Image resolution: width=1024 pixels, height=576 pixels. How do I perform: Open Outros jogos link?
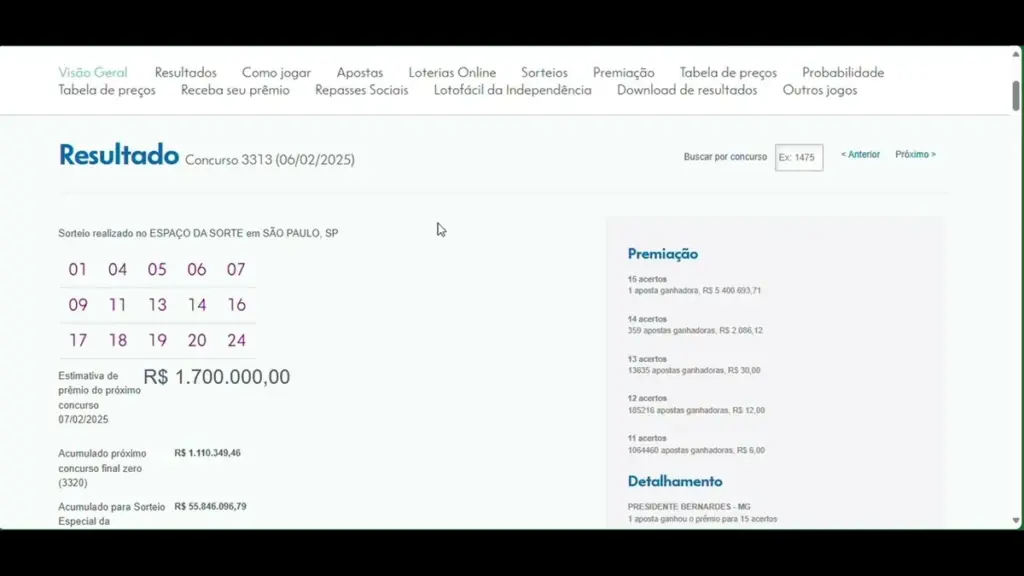coord(820,90)
